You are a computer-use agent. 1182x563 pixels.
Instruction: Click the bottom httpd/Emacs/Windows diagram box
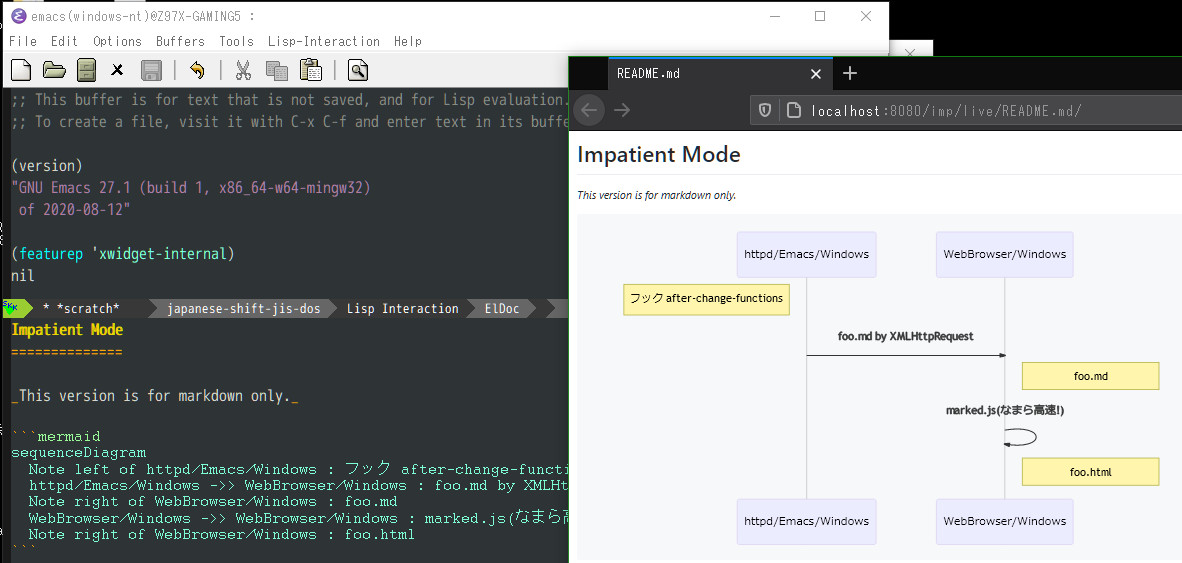tap(807, 521)
